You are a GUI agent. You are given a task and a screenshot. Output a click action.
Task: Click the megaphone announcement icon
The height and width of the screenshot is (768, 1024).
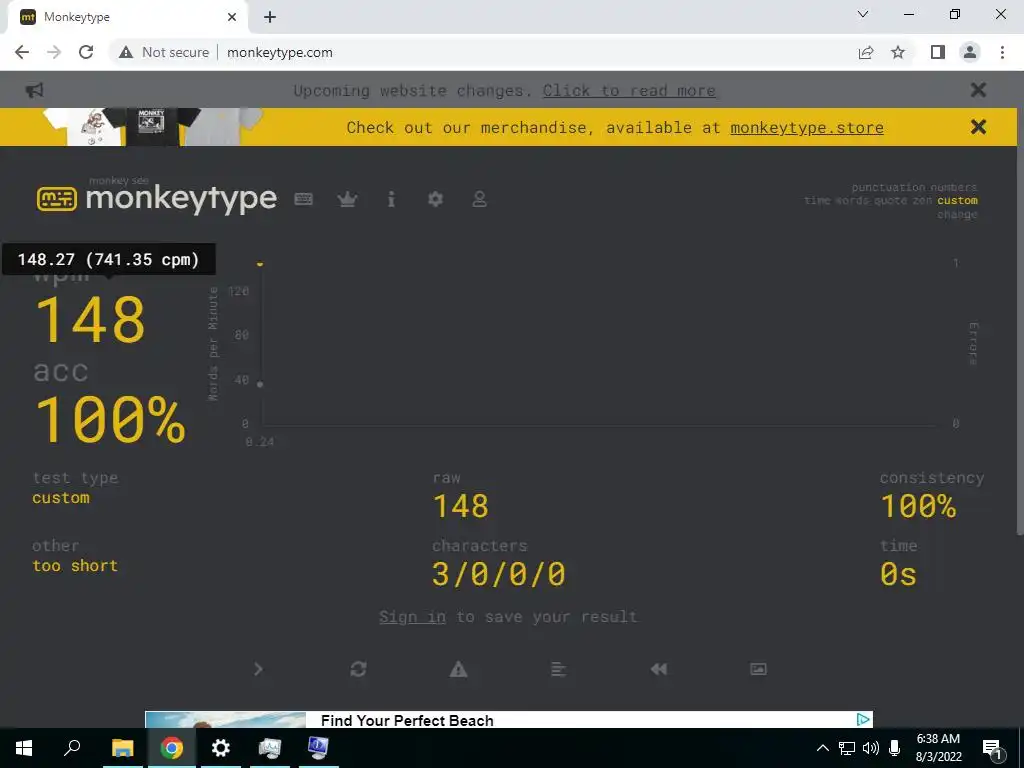[x=35, y=90]
